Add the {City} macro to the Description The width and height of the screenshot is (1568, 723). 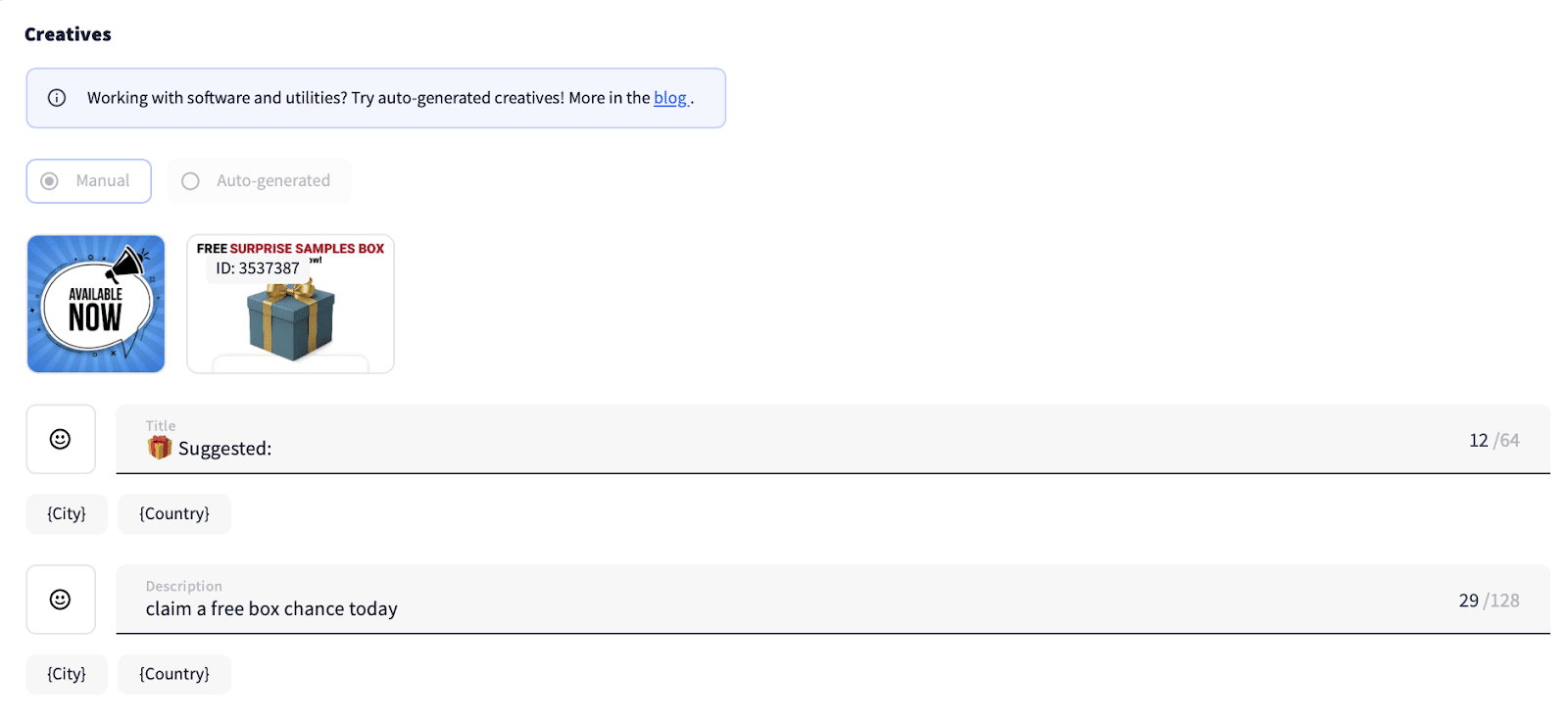67,674
